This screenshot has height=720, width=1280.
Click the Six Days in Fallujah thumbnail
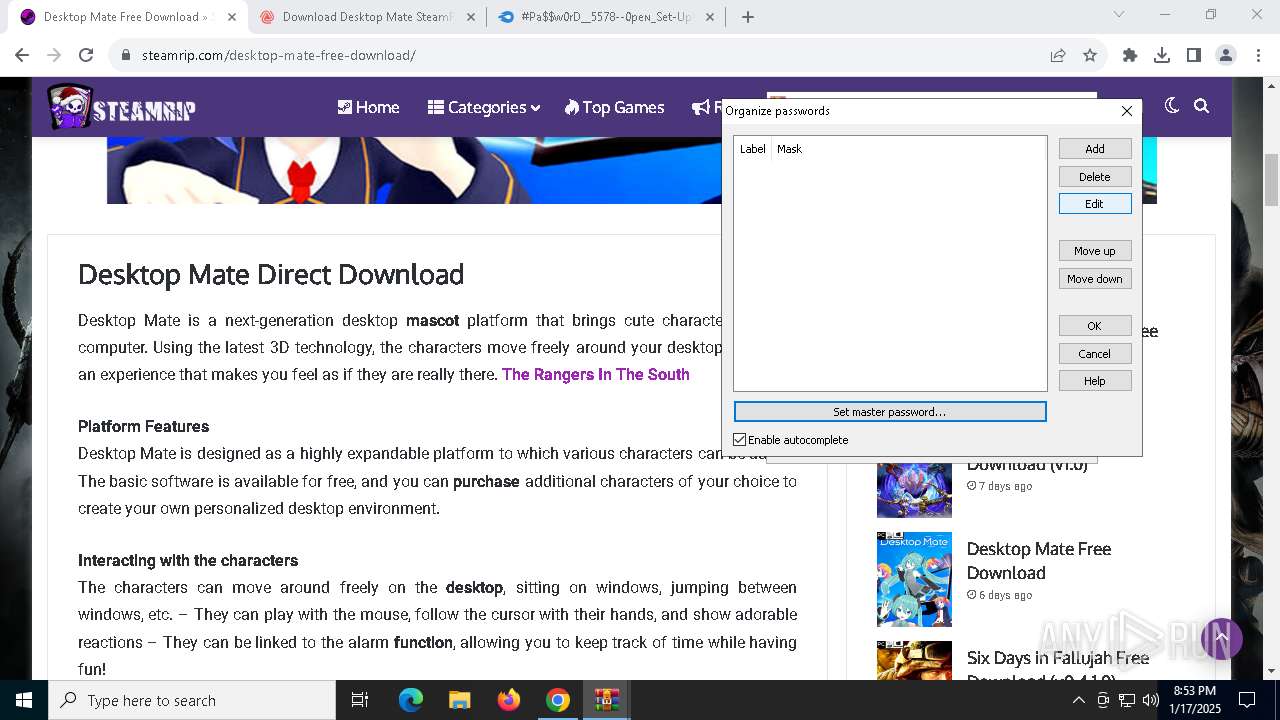tap(914, 661)
